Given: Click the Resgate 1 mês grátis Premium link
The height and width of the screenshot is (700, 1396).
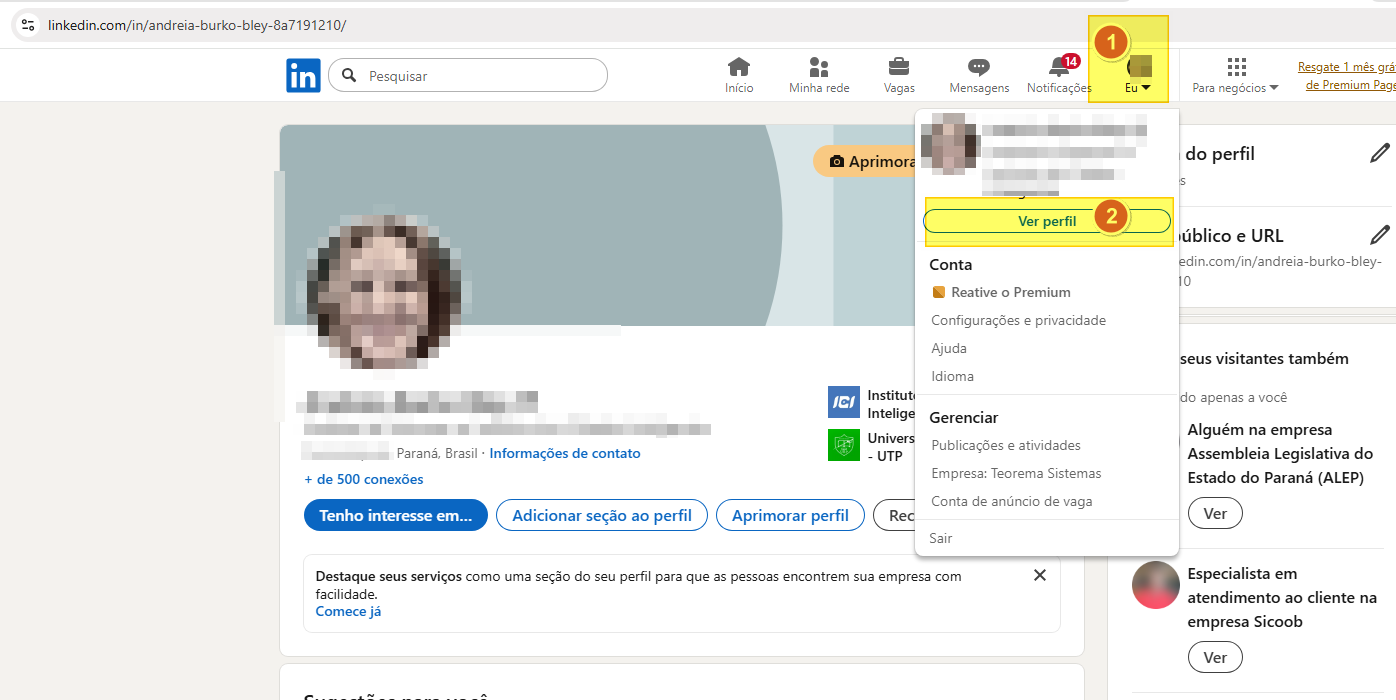Looking at the screenshot, I should (x=1346, y=76).
